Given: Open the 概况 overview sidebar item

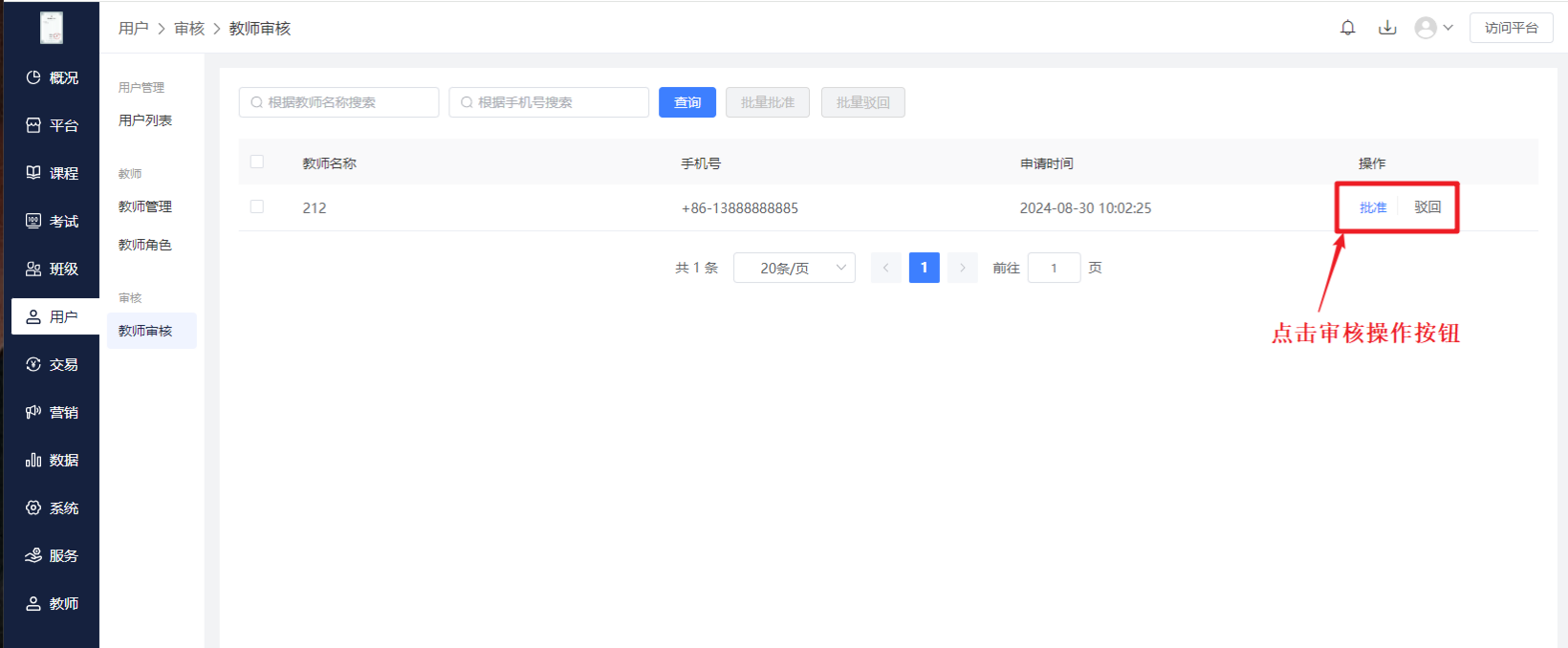Looking at the screenshot, I should click(x=52, y=77).
